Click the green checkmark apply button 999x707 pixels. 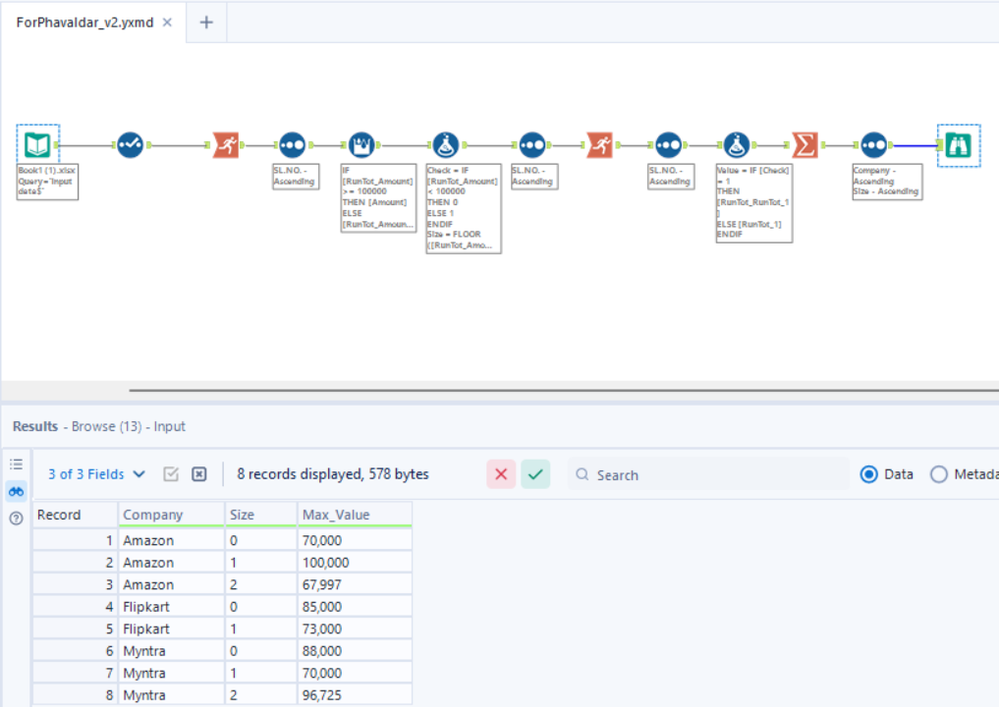(535, 474)
